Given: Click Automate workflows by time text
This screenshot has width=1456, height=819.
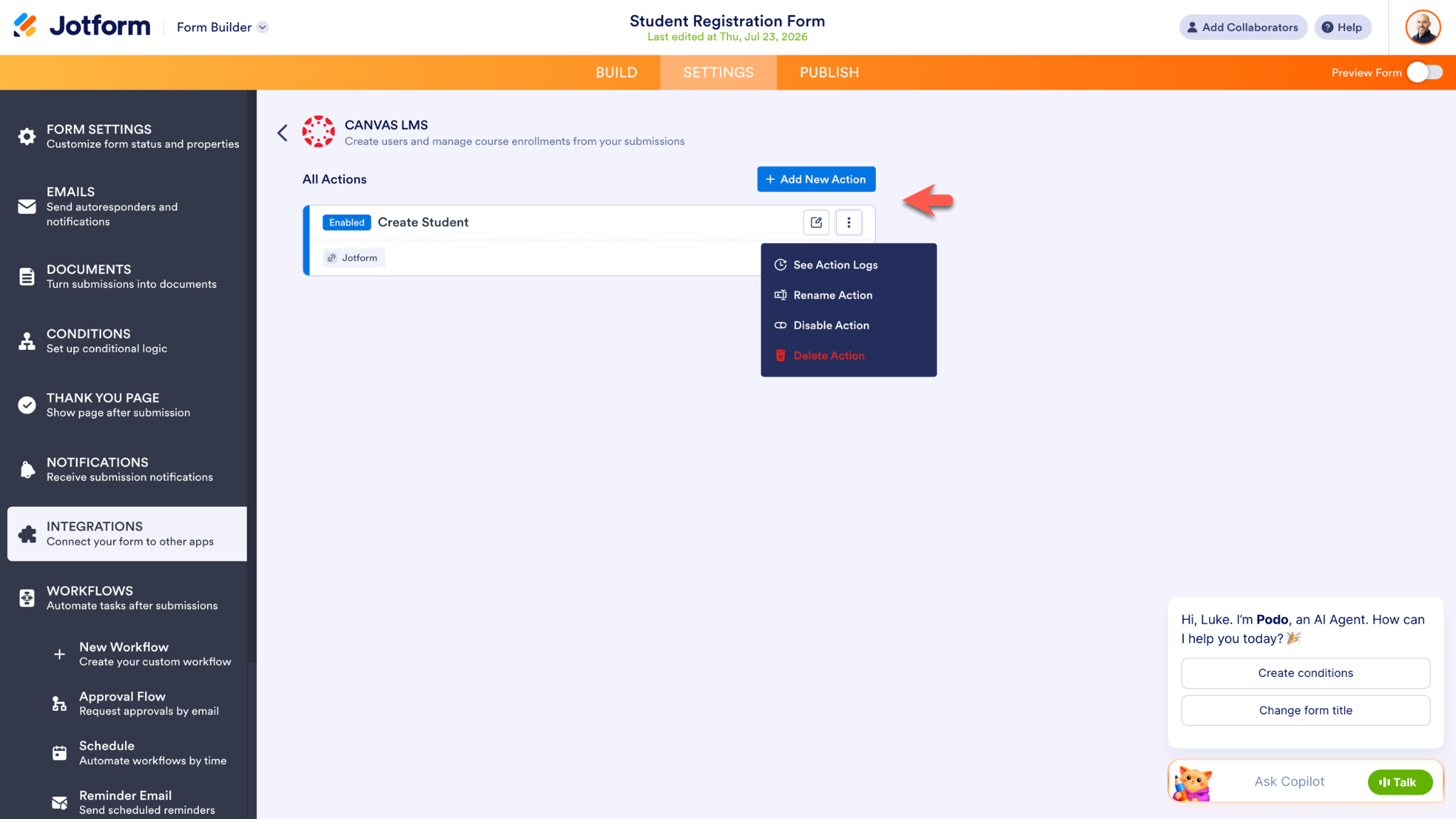Looking at the screenshot, I should pos(153,761).
